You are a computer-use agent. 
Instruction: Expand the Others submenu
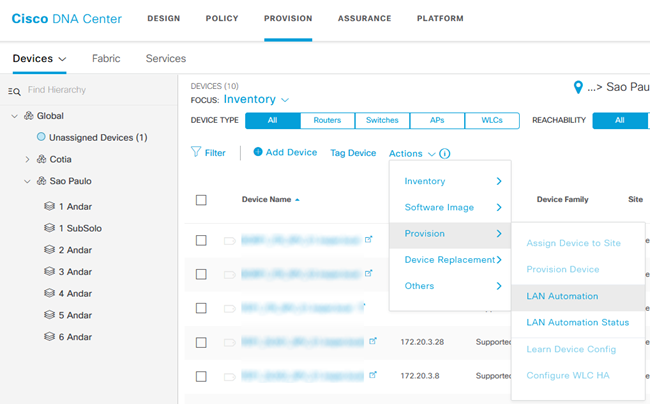[x=450, y=286]
